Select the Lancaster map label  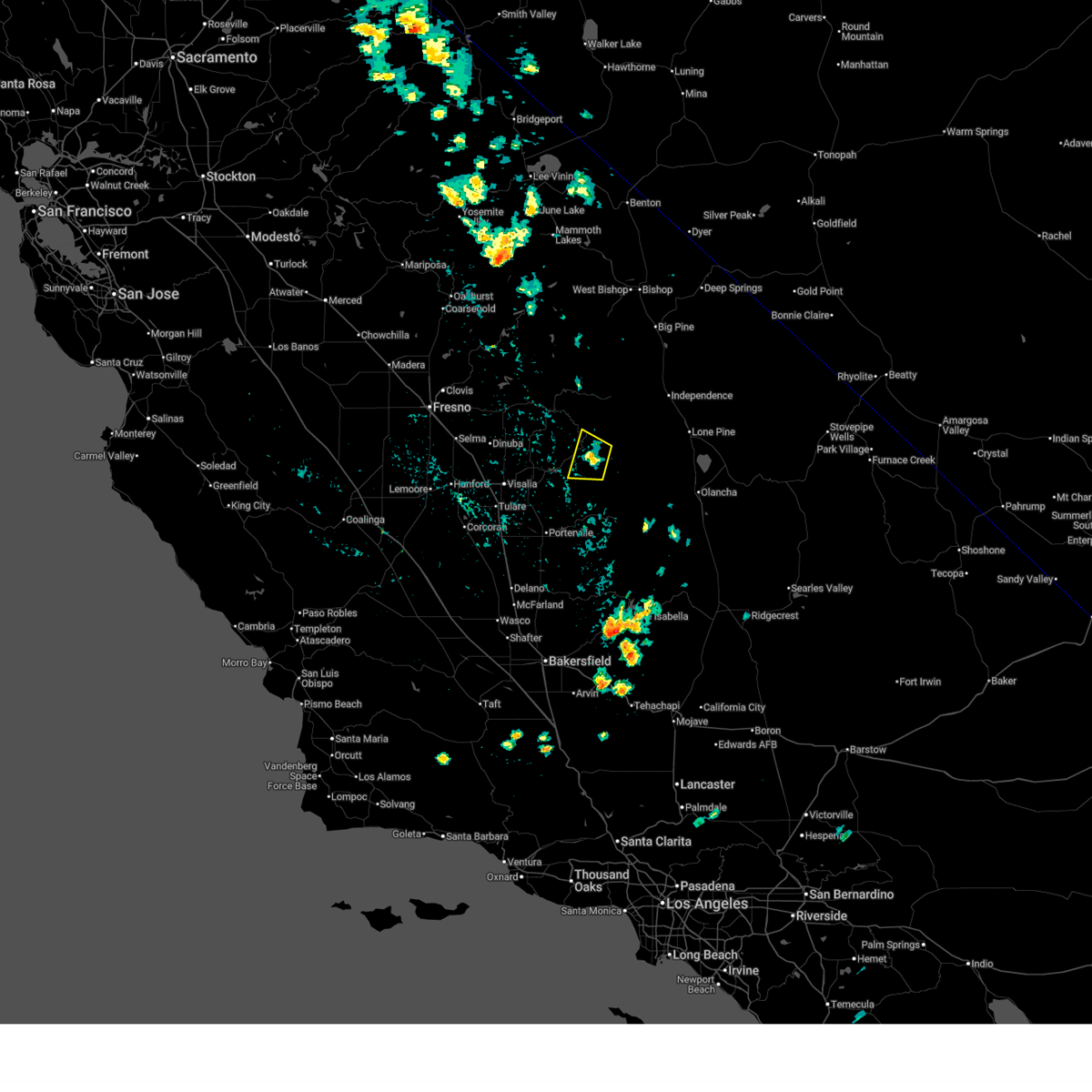707,784
